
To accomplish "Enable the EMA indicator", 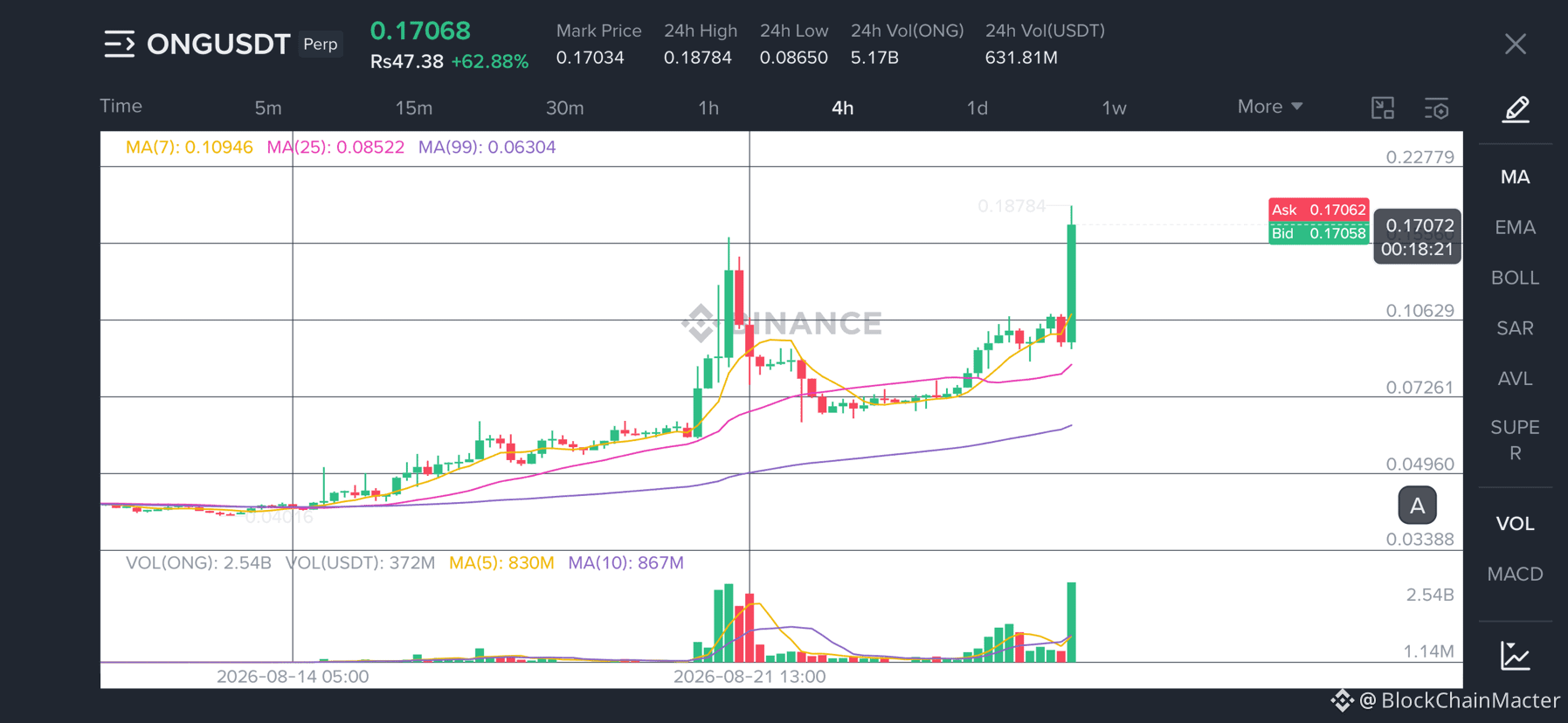I will click(1515, 228).
